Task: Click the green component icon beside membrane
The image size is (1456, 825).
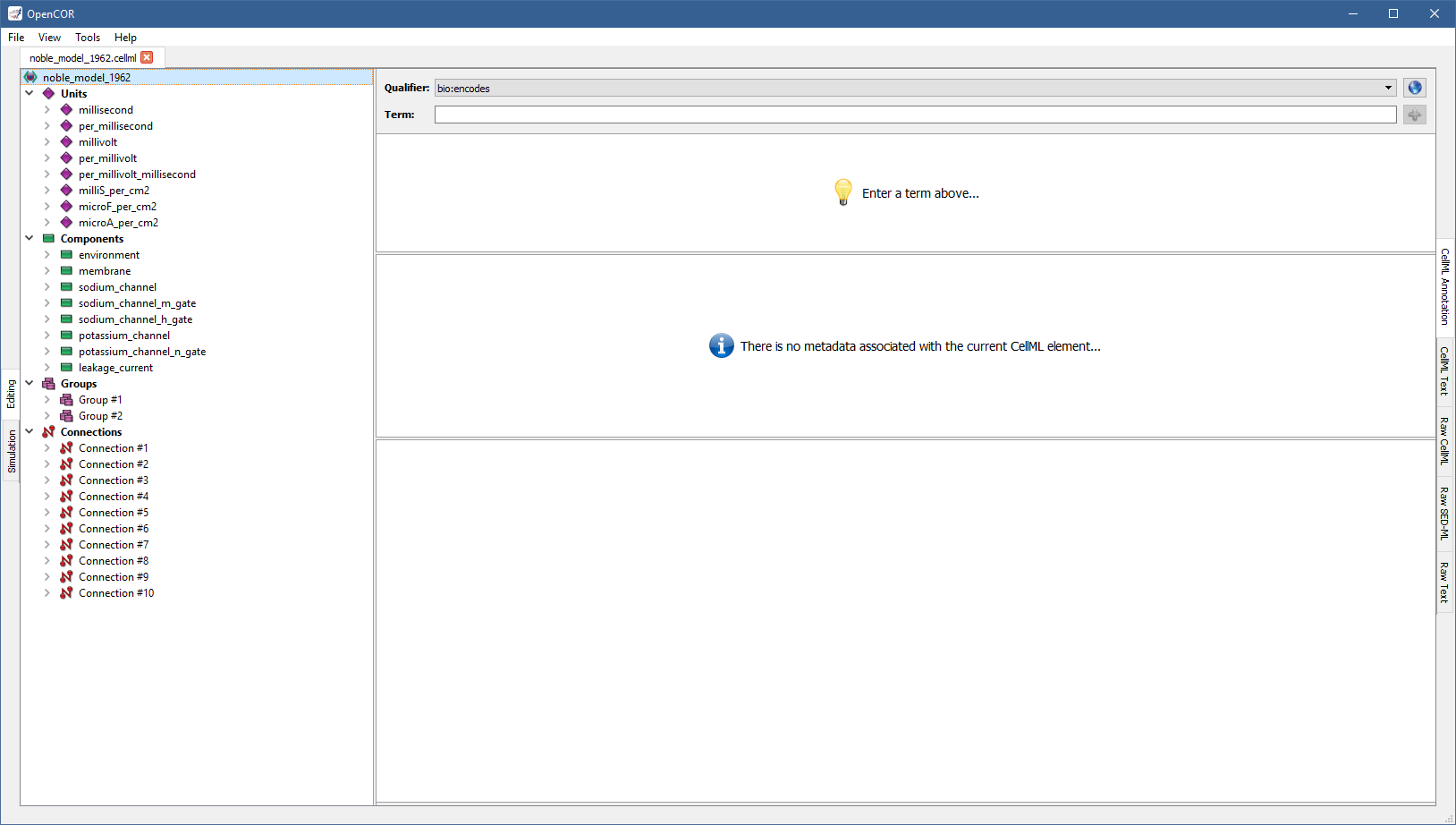Action: pos(66,271)
